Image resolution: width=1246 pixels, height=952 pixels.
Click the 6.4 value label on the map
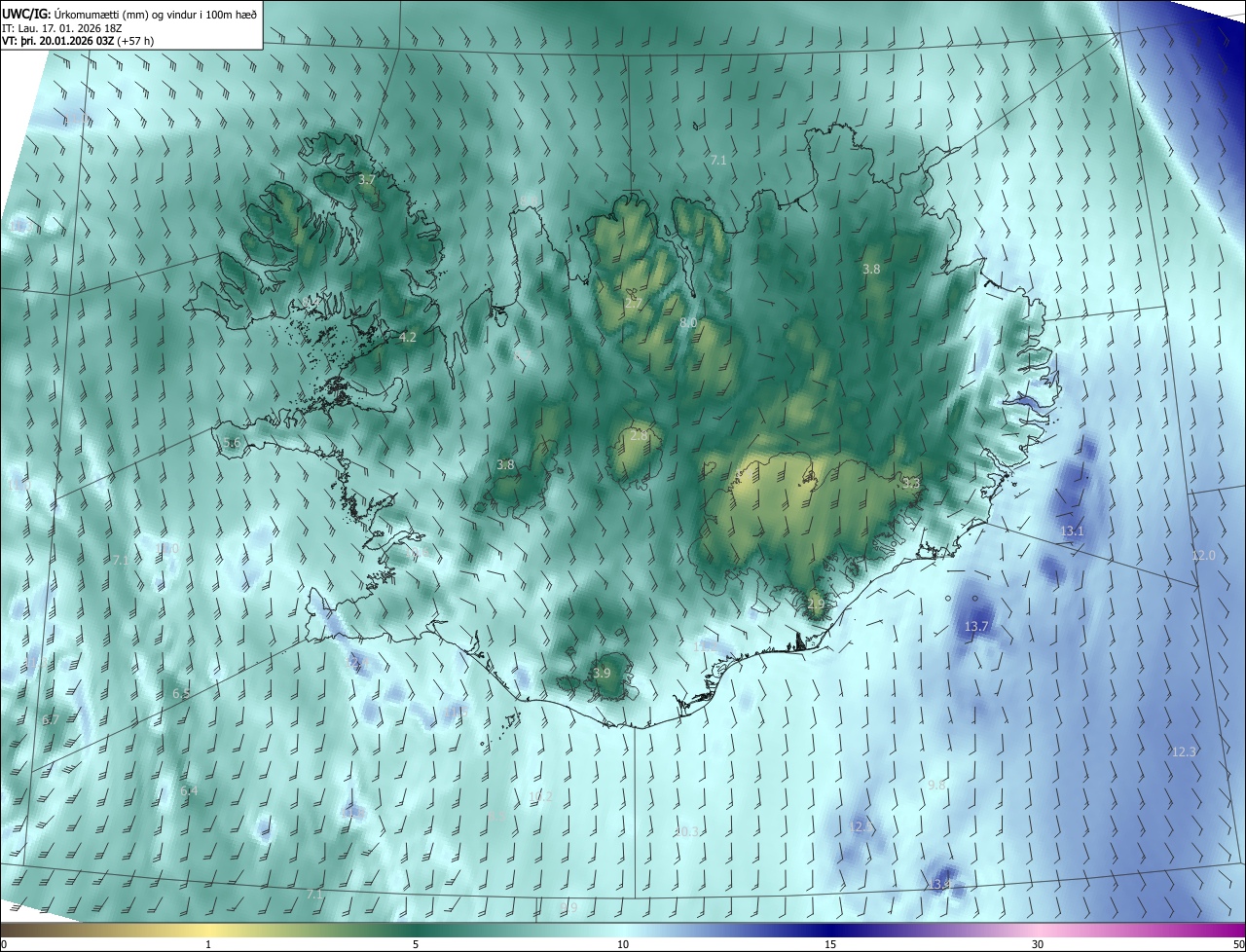189,791
